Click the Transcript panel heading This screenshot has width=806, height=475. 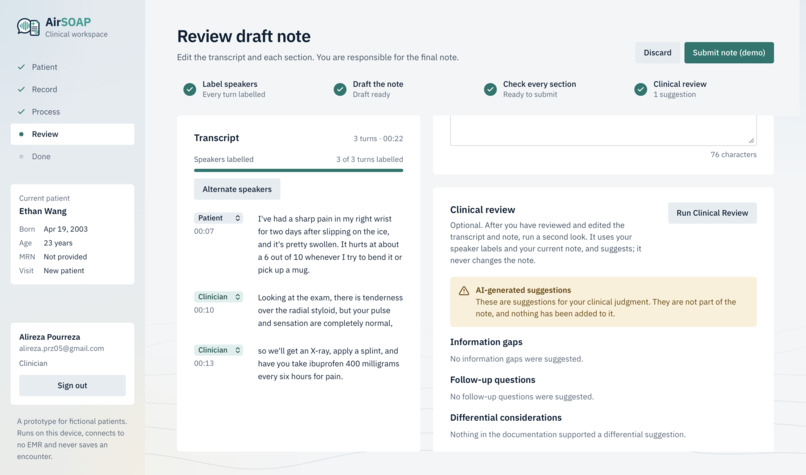[x=216, y=138]
